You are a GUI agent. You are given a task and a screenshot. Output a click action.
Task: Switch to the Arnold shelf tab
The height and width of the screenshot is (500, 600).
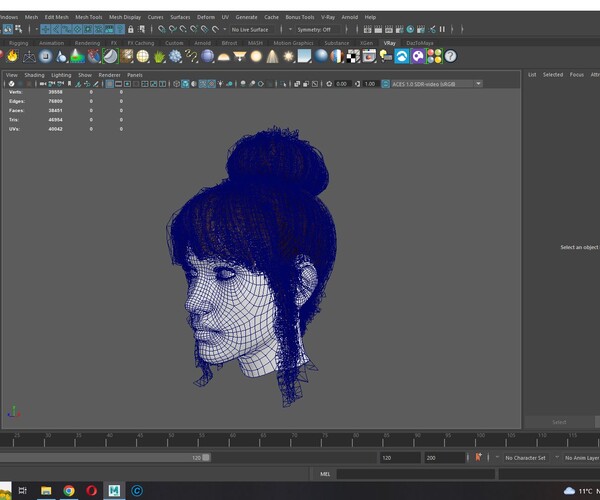[x=202, y=43]
